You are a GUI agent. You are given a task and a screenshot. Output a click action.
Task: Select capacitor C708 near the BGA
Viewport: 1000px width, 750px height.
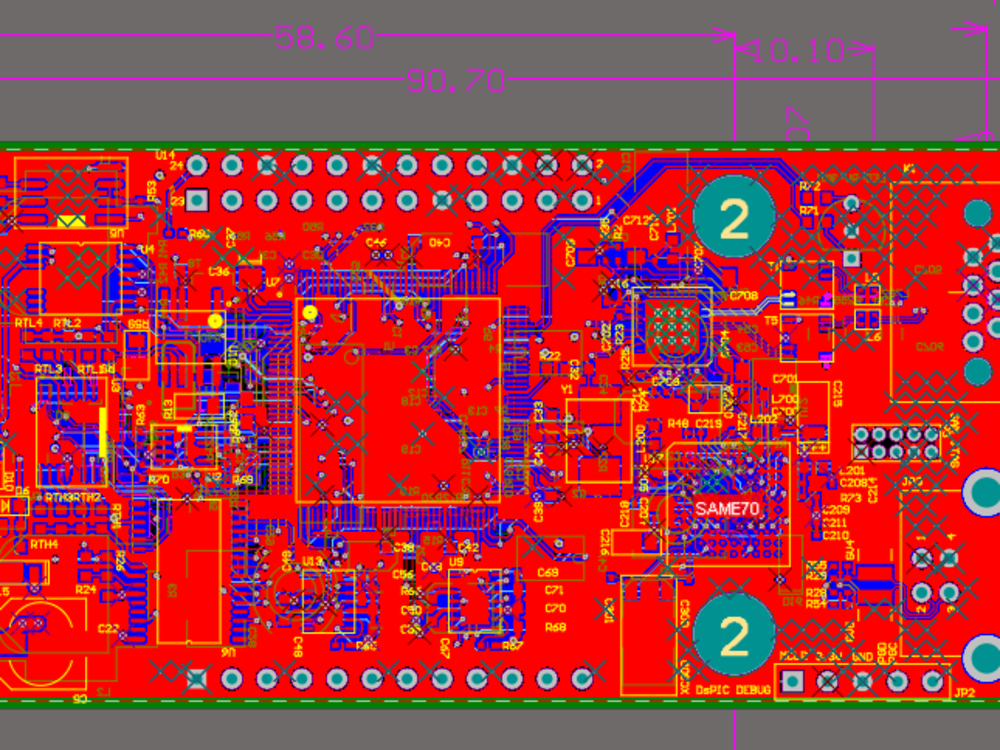click(x=742, y=295)
